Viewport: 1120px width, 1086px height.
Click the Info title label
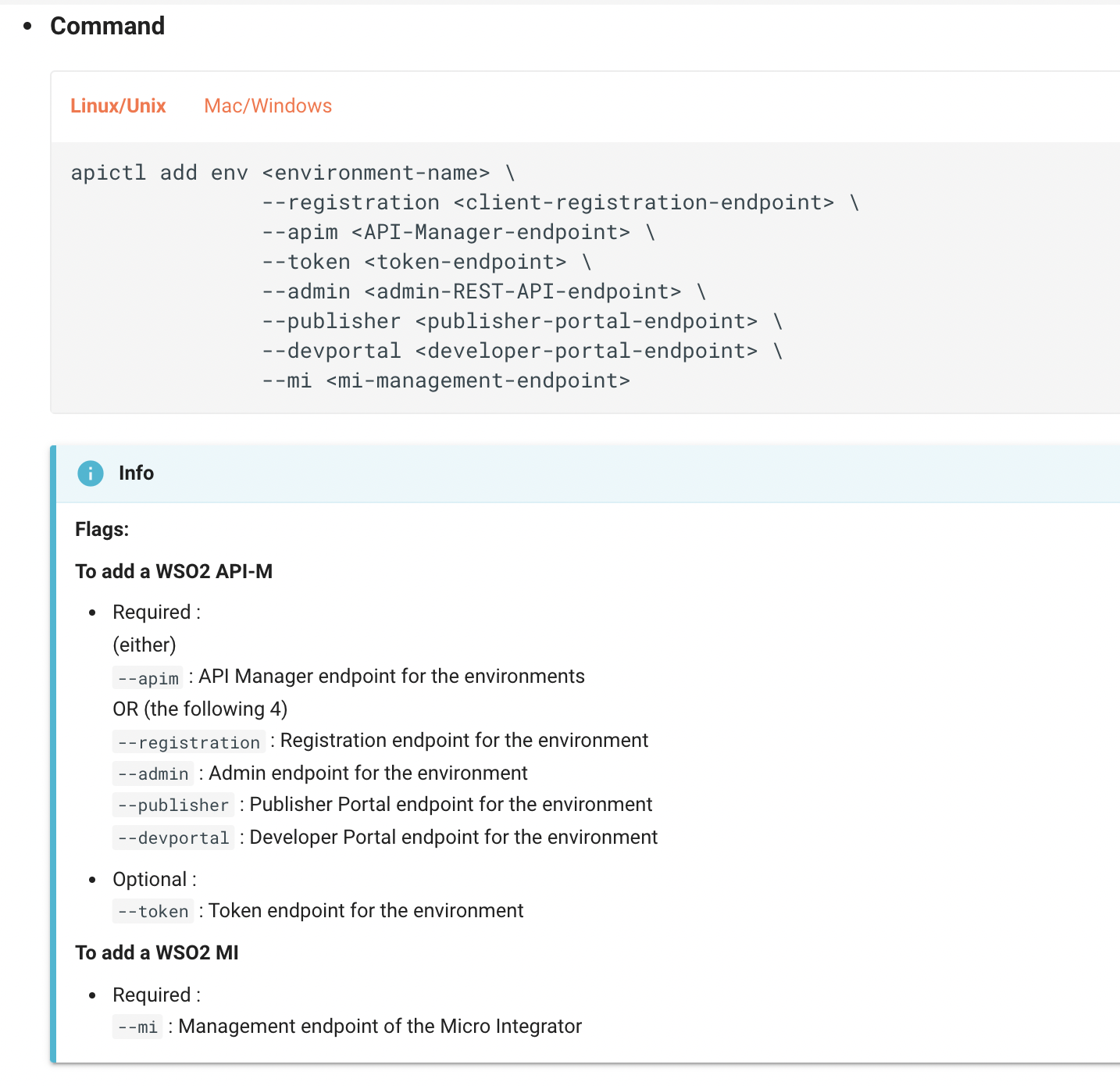click(x=136, y=473)
